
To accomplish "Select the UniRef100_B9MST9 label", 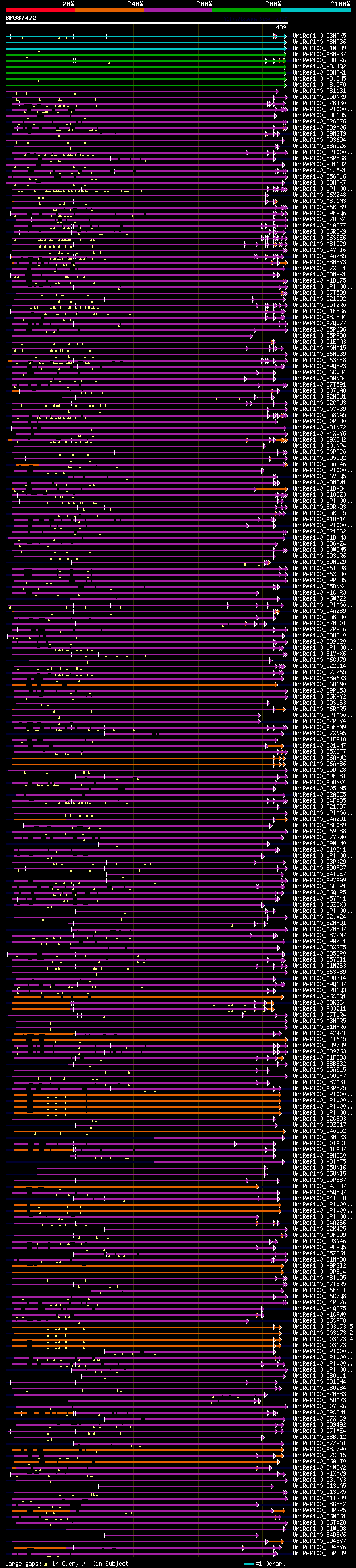I will 319,134.
